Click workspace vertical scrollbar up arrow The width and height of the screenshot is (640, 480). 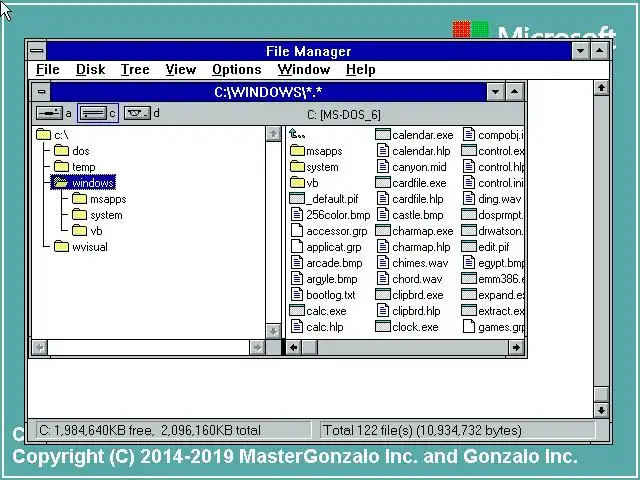click(x=601, y=88)
